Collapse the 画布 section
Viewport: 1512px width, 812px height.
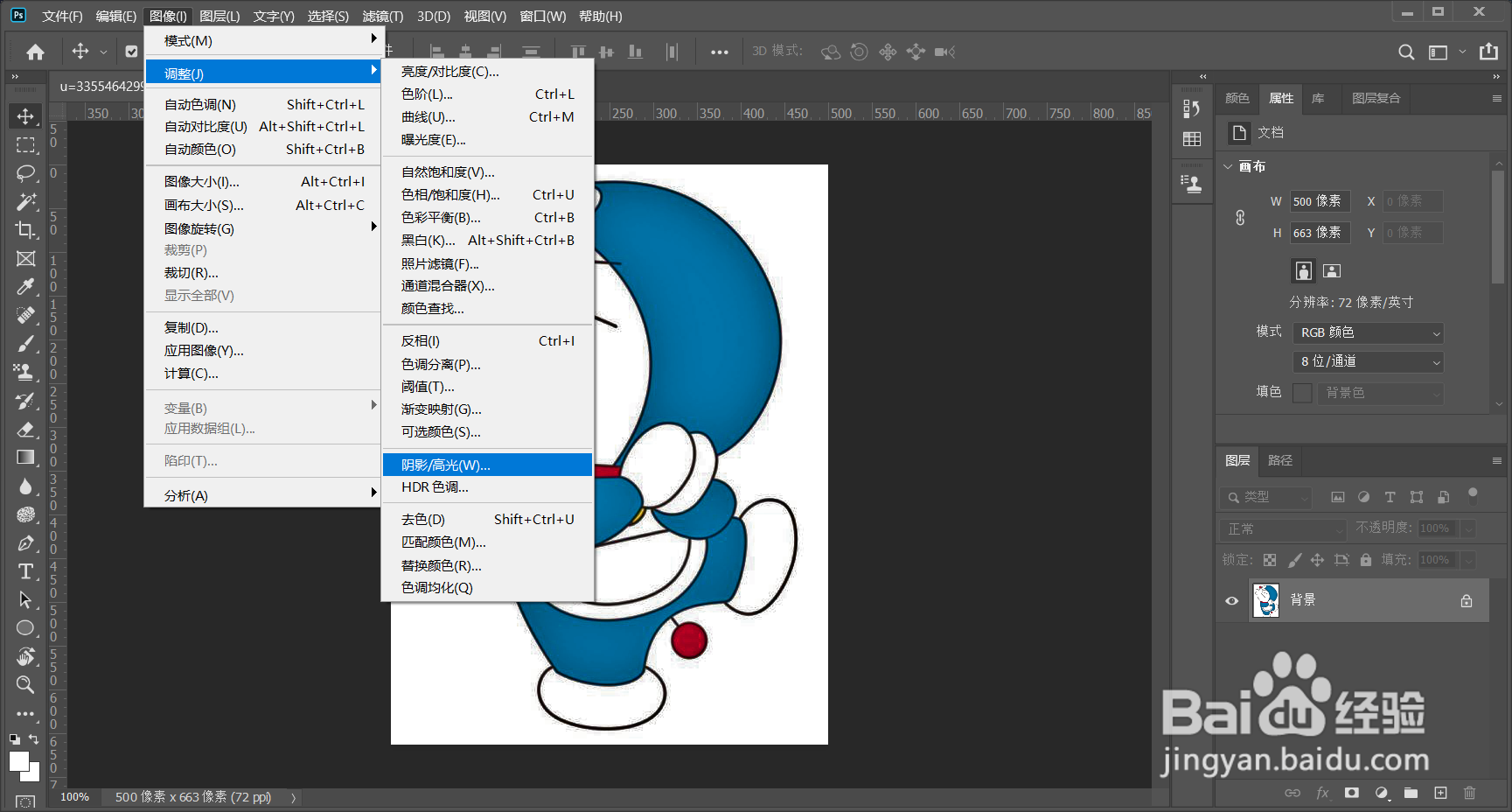1228,166
